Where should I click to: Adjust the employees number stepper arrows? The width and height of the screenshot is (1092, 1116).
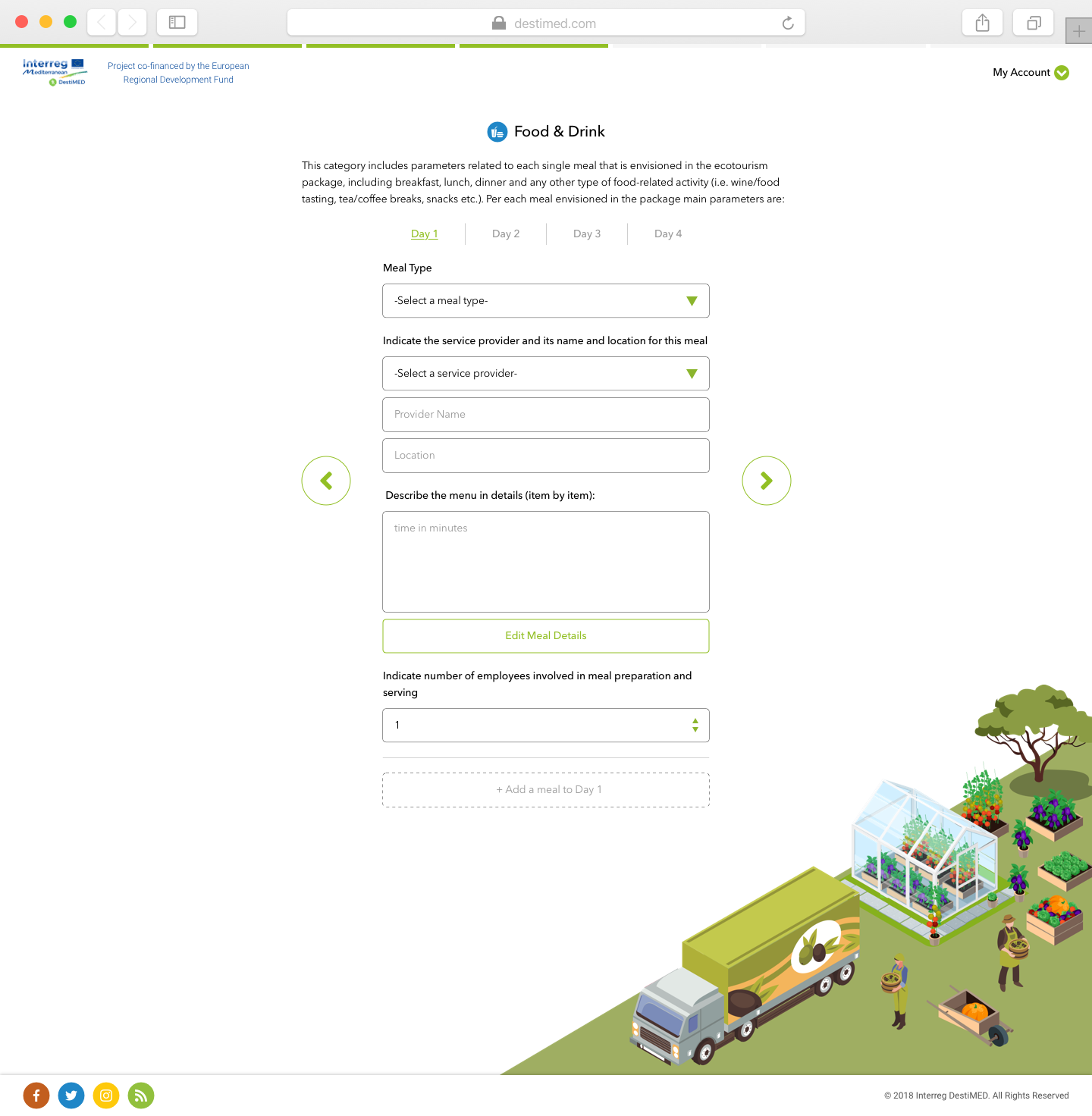695,726
